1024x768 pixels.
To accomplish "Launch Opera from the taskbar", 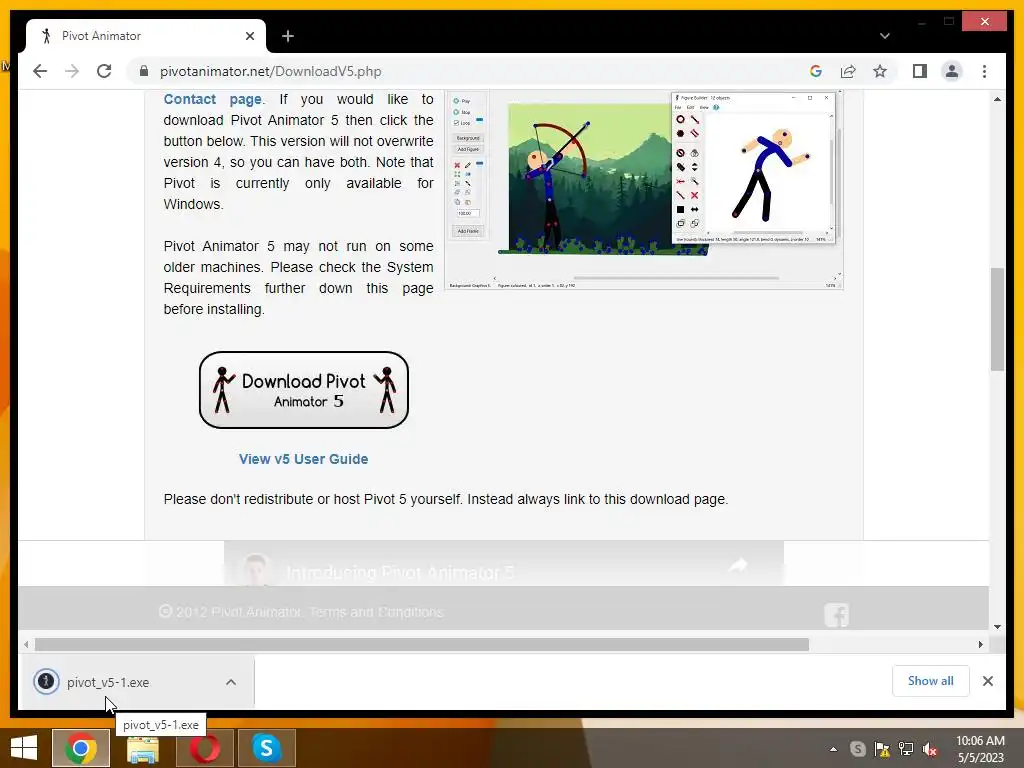I will point(205,748).
